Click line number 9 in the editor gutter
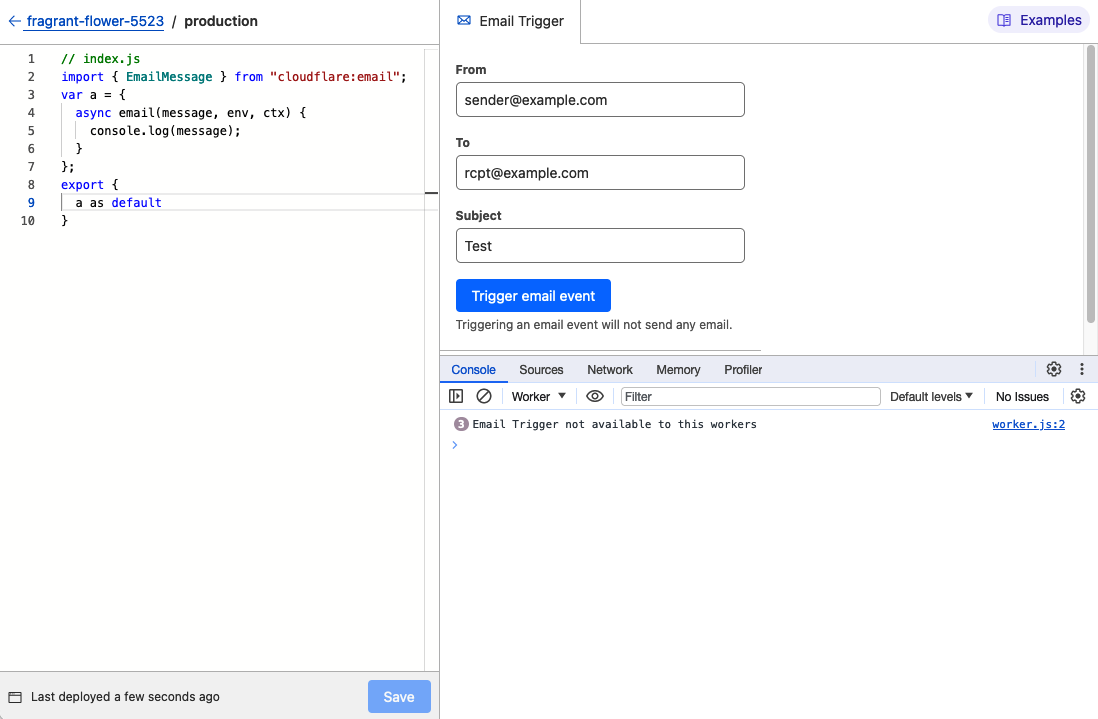Image resolution: width=1098 pixels, height=719 pixels. point(31,202)
